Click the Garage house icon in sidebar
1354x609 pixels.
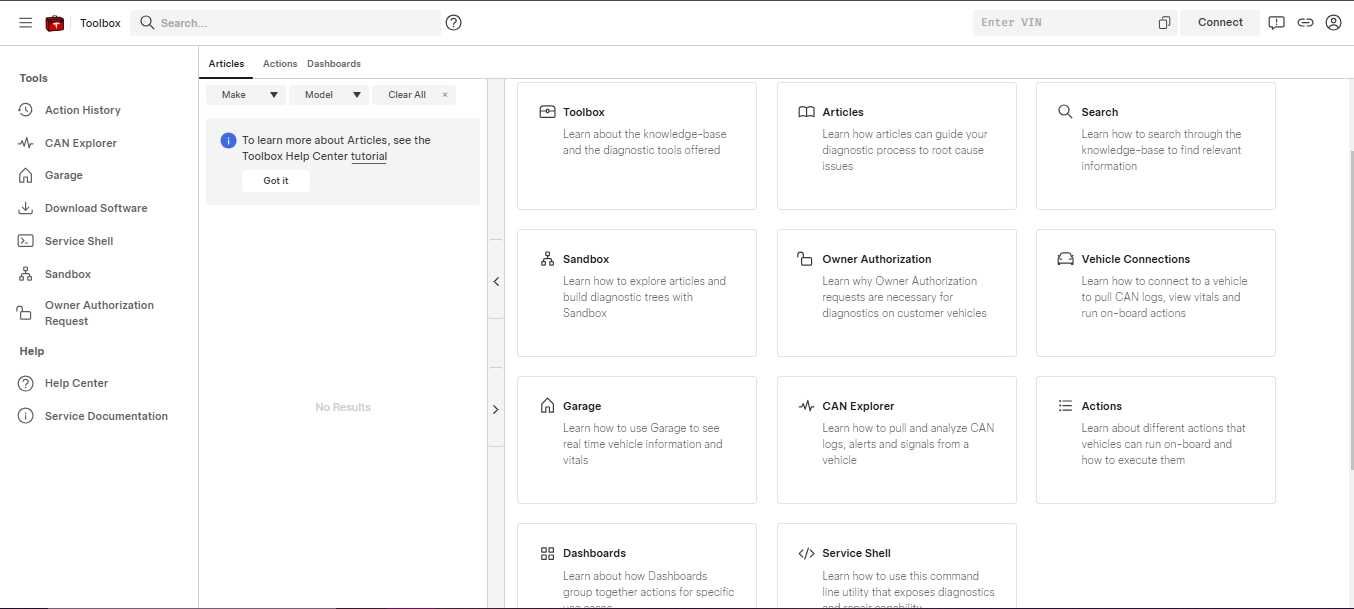(26, 175)
